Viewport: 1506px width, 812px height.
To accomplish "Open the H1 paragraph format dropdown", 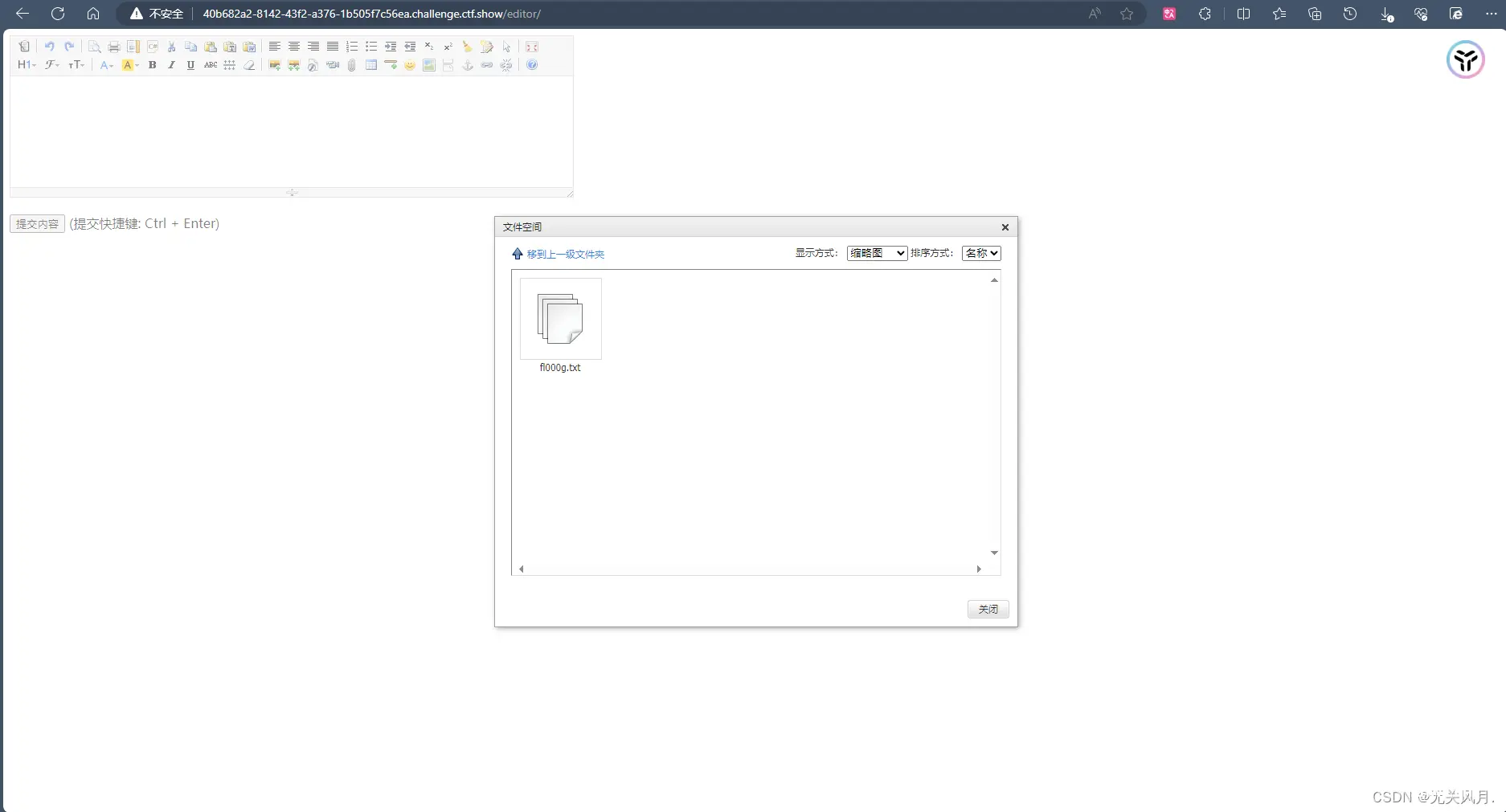I will [27, 65].
